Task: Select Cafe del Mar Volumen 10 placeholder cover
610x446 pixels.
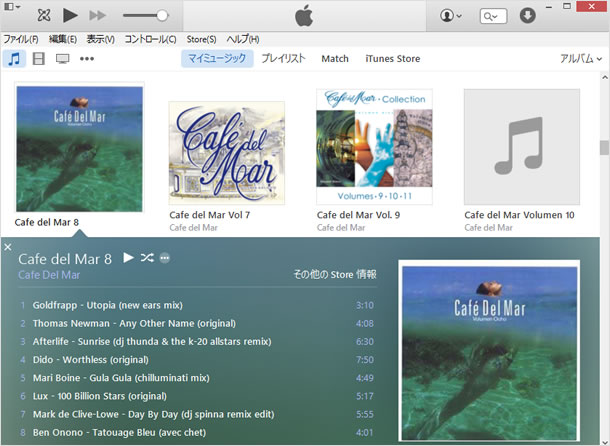Action: (522, 147)
